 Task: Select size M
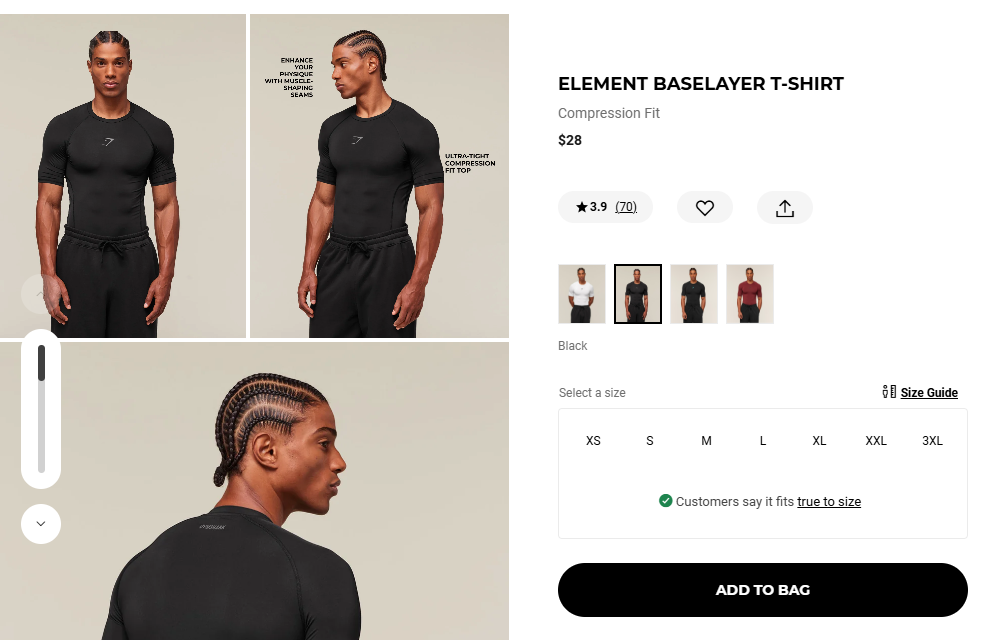coord(706,441)
